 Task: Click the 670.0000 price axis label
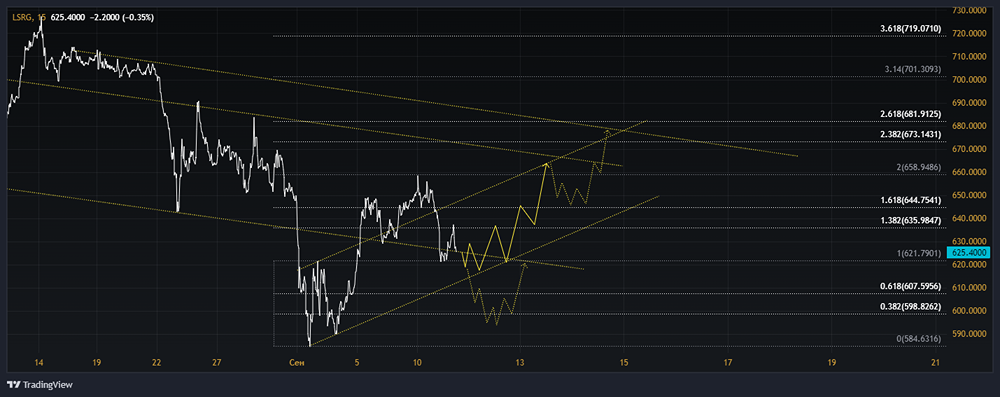[969, 149]
